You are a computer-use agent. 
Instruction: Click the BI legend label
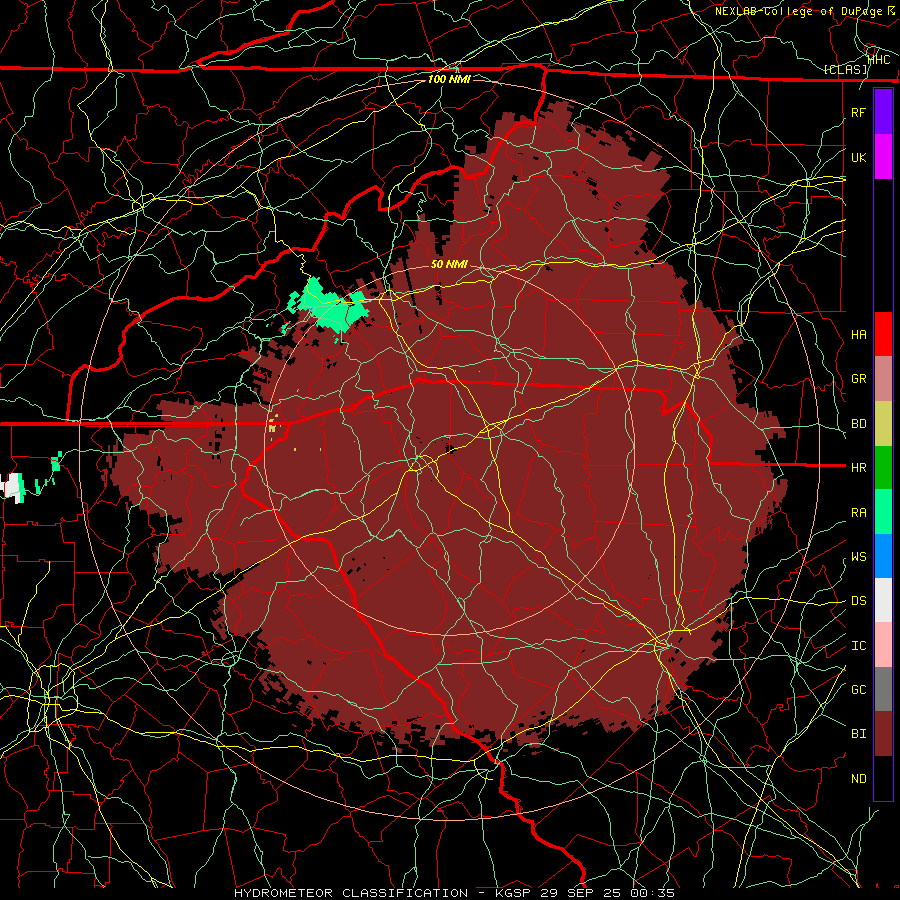[859, 734]
